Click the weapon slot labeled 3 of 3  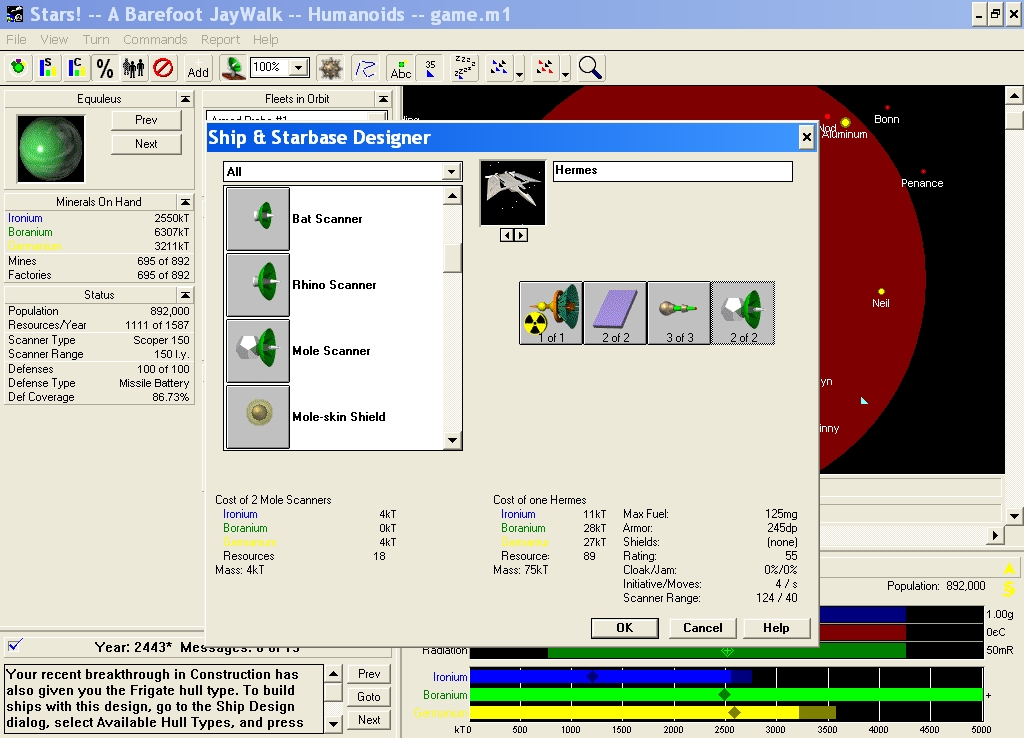coord(679,312)
